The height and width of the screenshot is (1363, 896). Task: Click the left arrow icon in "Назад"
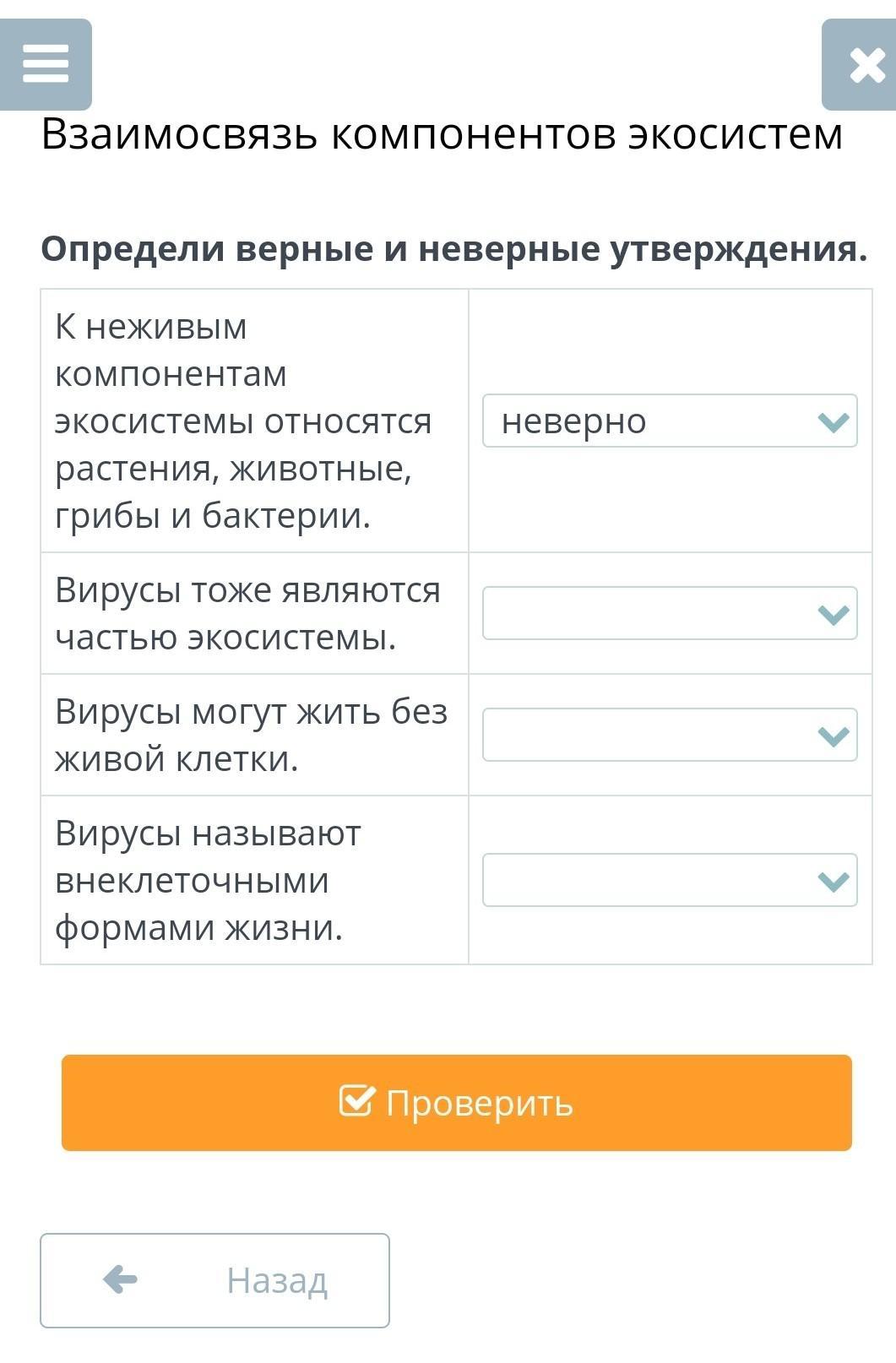[120, 1279]
